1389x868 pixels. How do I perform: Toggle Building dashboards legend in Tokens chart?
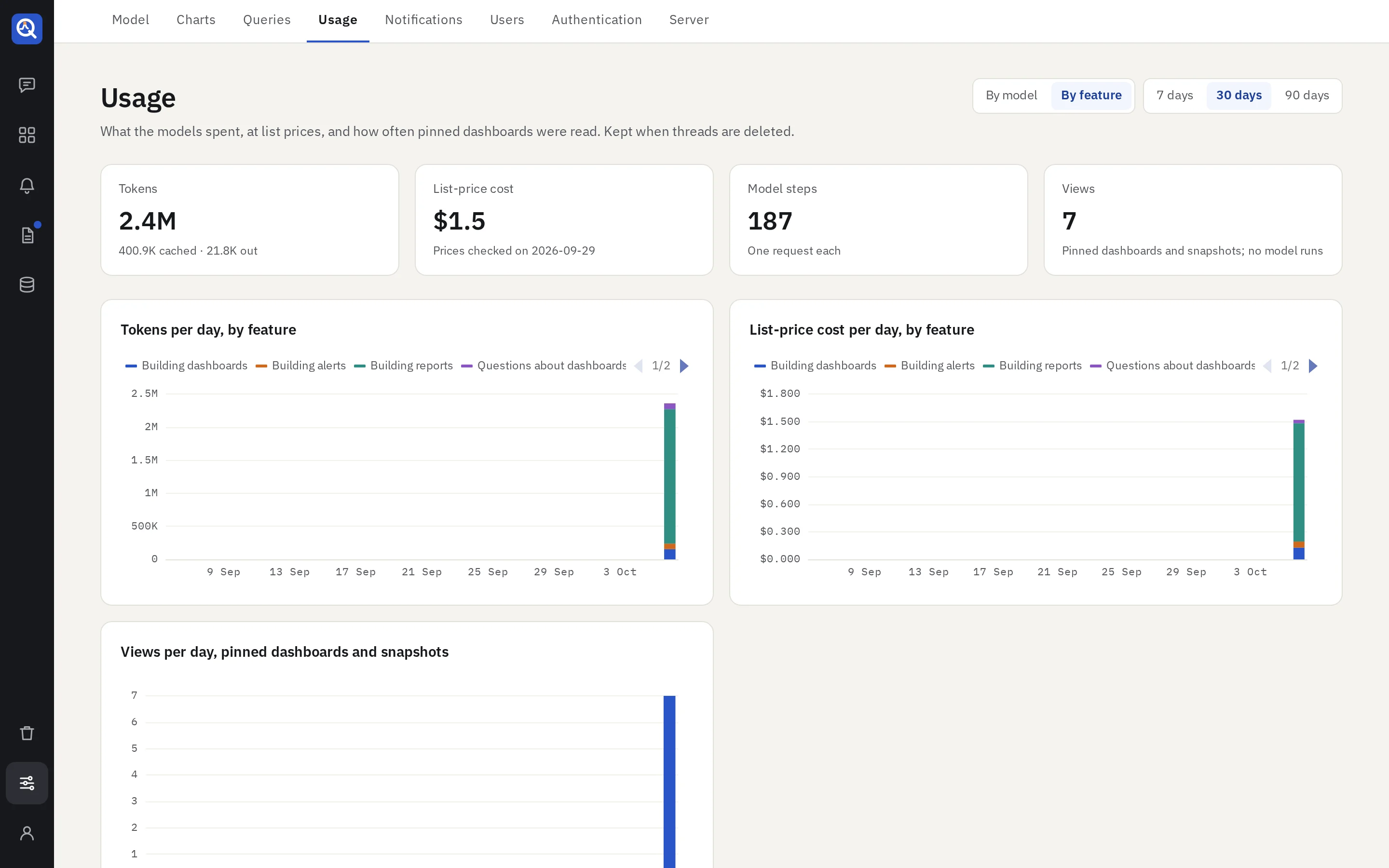click(187, 366)
